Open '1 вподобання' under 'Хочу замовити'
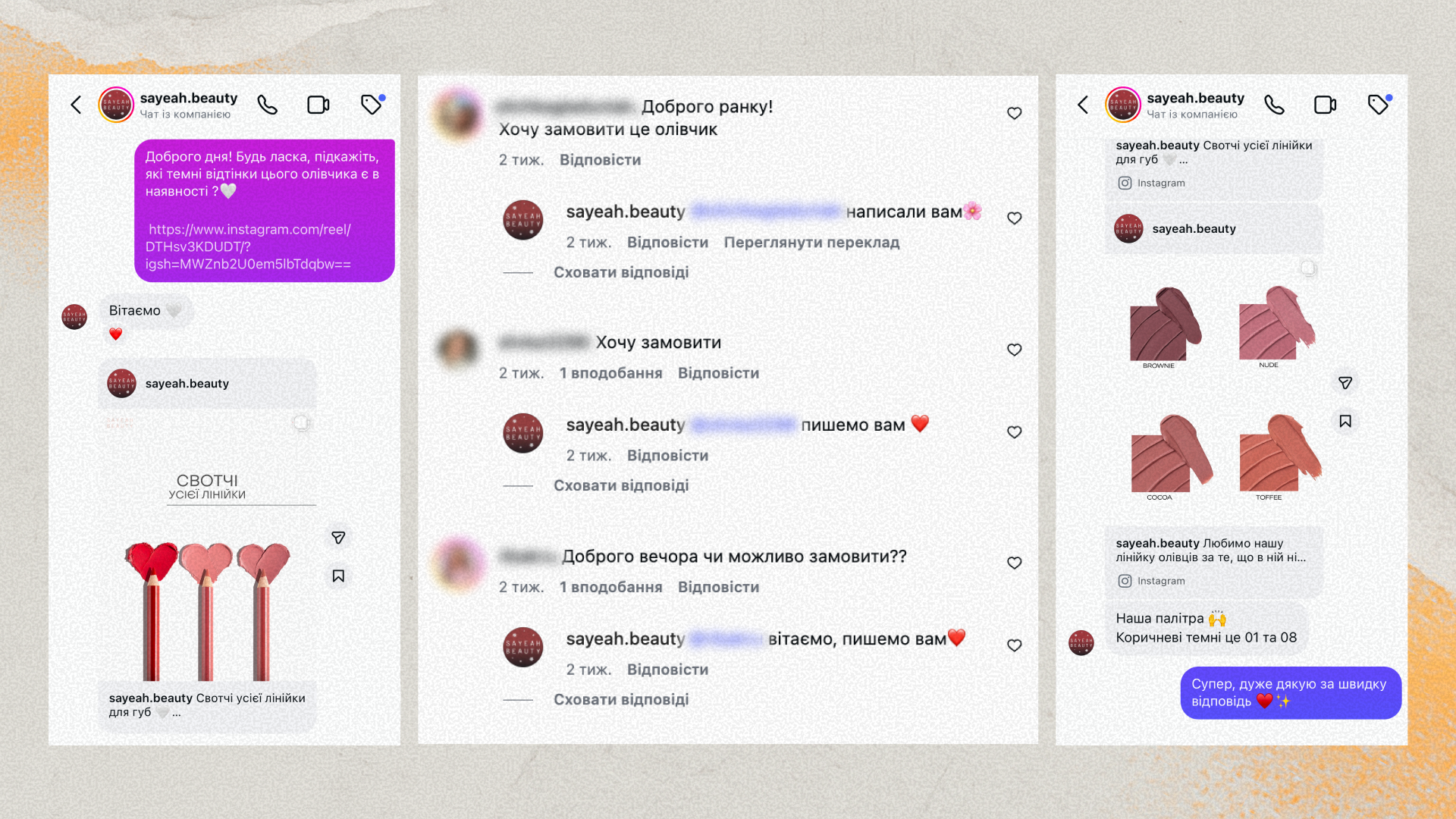Viewport: 1456px width, 819px height. [x=610, y=373]
